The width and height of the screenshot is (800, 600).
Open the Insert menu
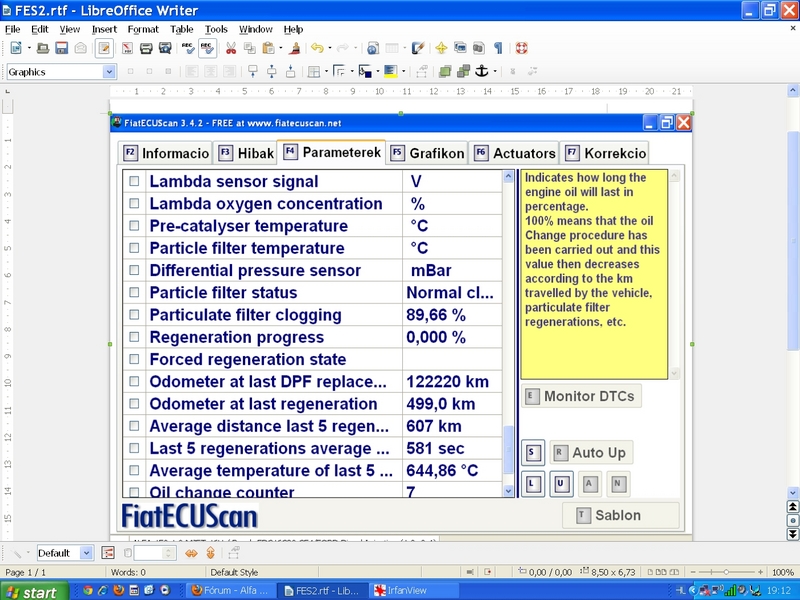(104, 29)
